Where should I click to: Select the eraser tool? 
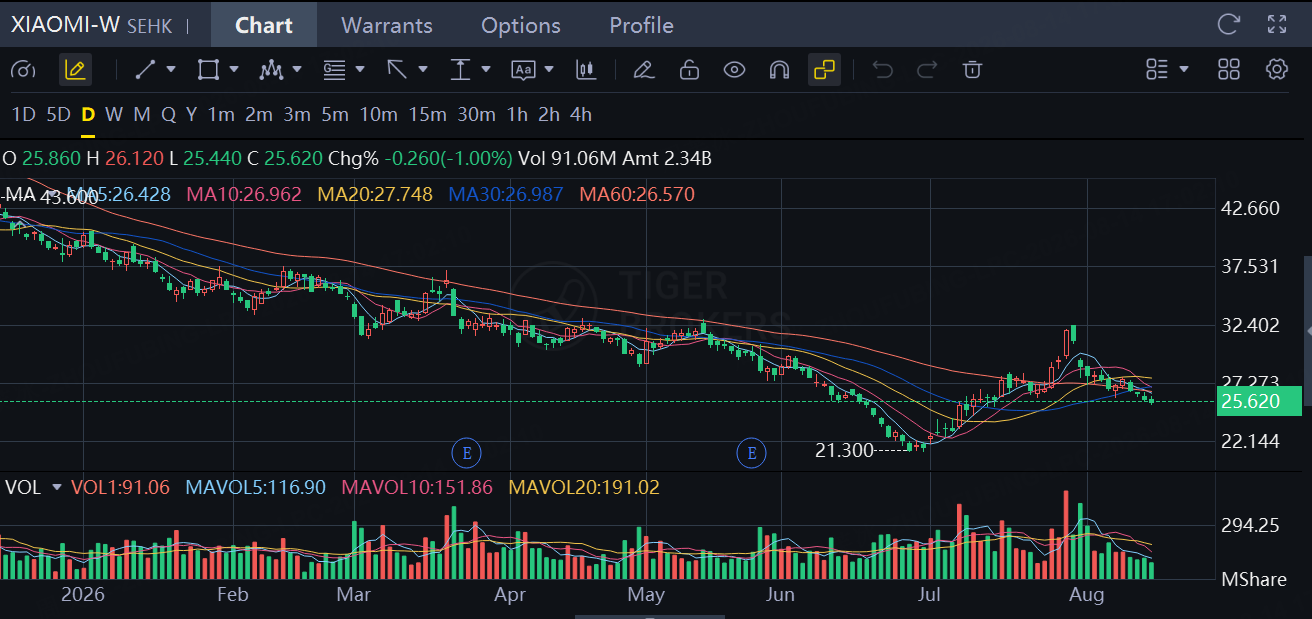[643, 70]
